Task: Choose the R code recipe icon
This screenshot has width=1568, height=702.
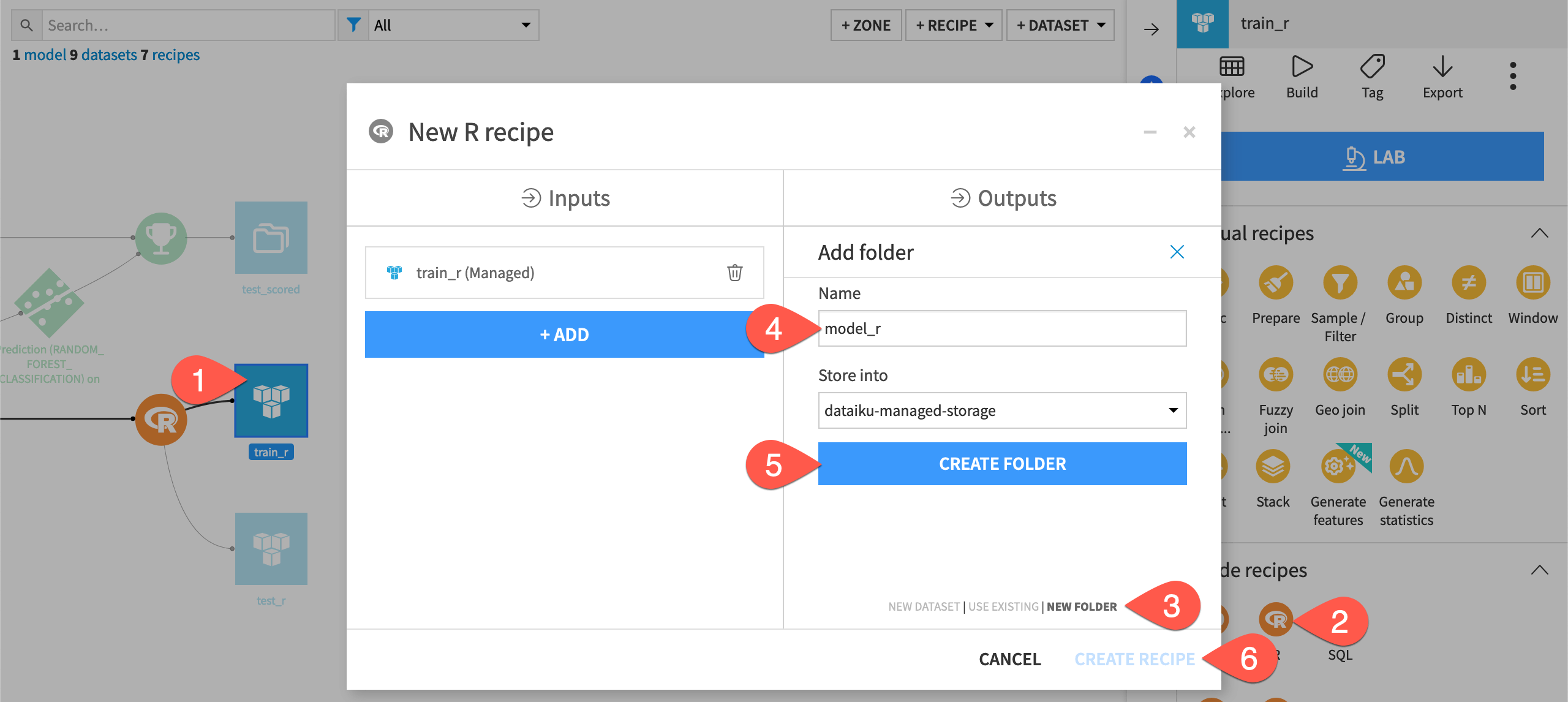Action: click(1276, 620)
